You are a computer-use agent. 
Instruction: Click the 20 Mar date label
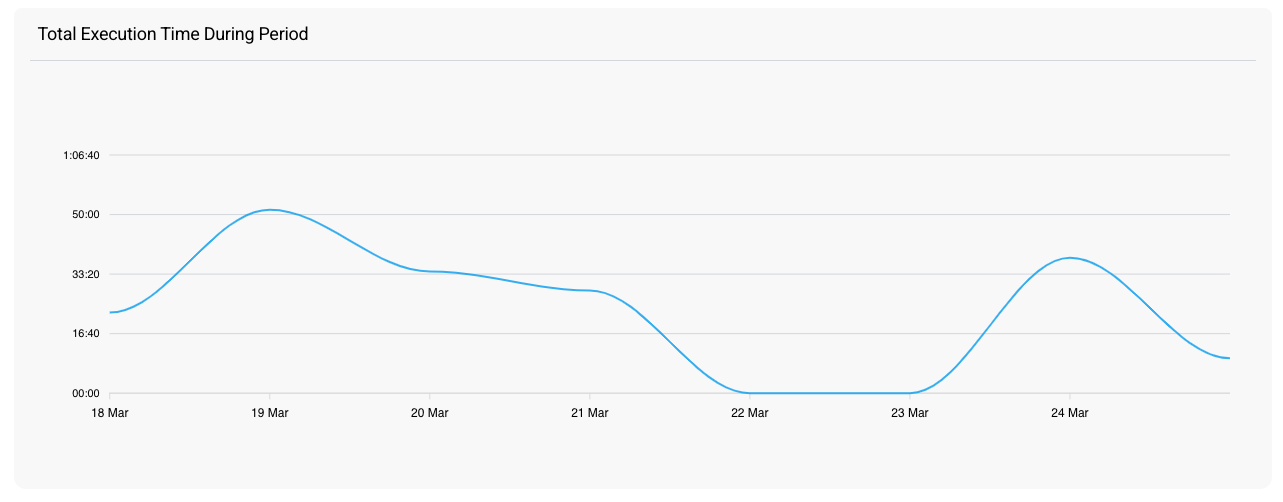[430, 413]
